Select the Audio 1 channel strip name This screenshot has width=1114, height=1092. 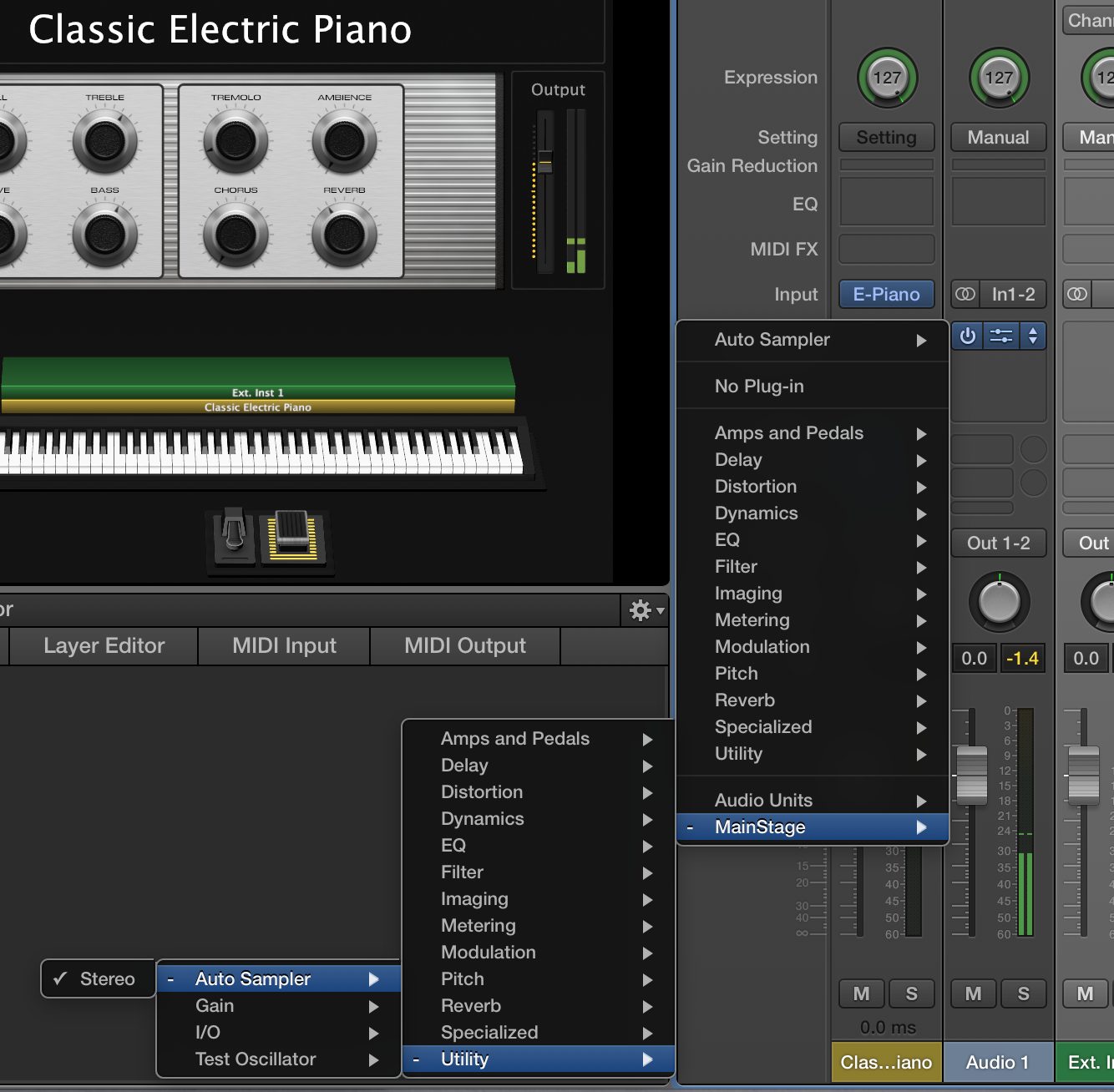[x=999, y=1062]
